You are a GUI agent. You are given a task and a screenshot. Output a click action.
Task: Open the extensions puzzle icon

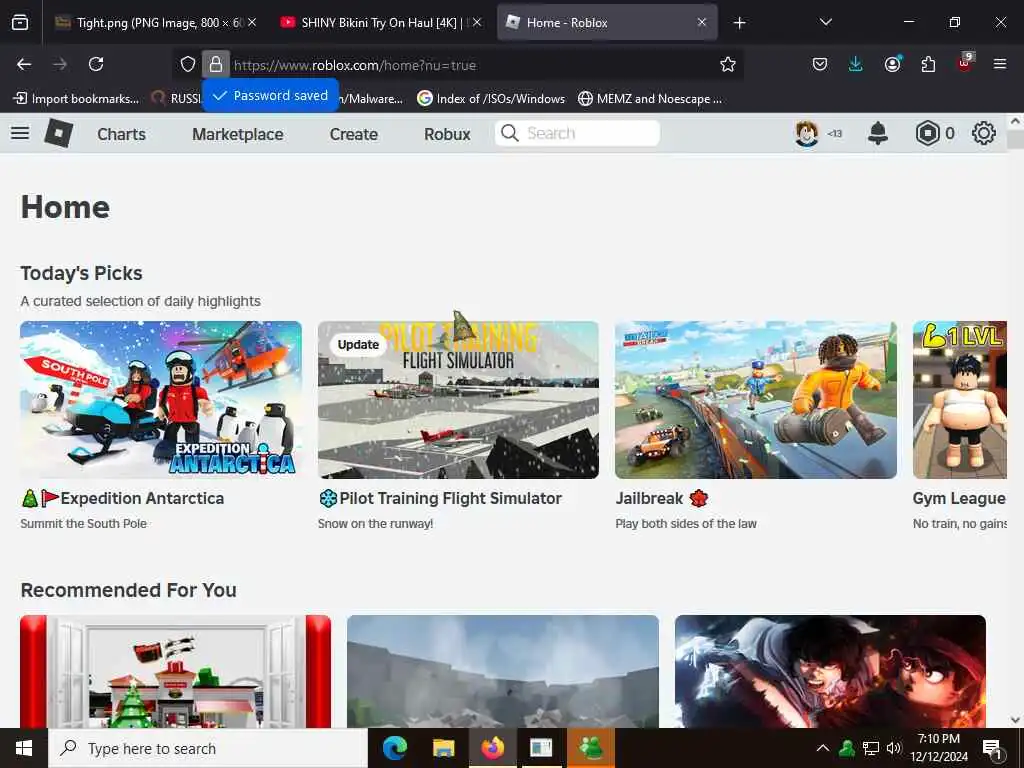(928, 64)
